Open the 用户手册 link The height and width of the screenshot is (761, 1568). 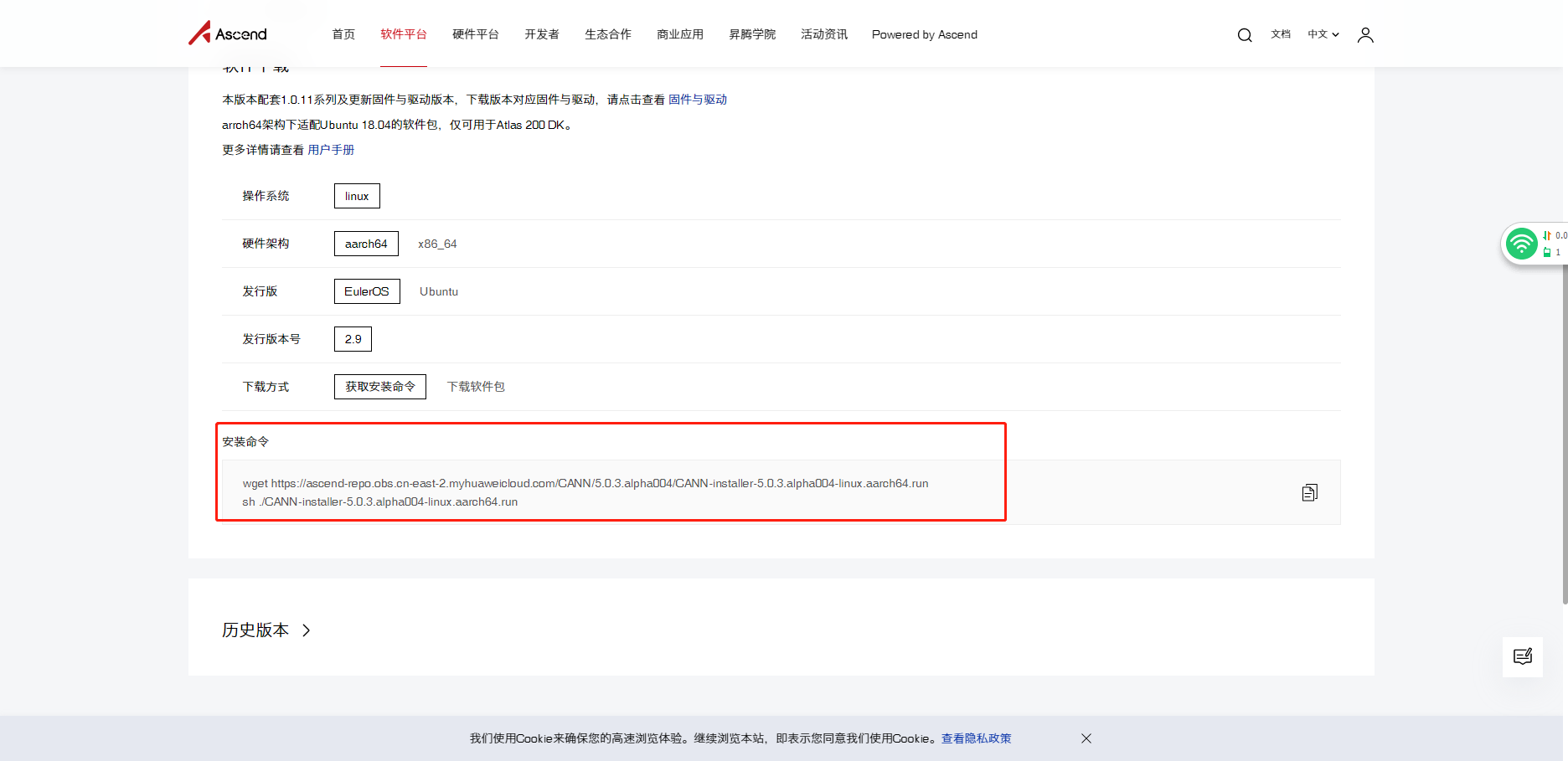tap(331, 150)
